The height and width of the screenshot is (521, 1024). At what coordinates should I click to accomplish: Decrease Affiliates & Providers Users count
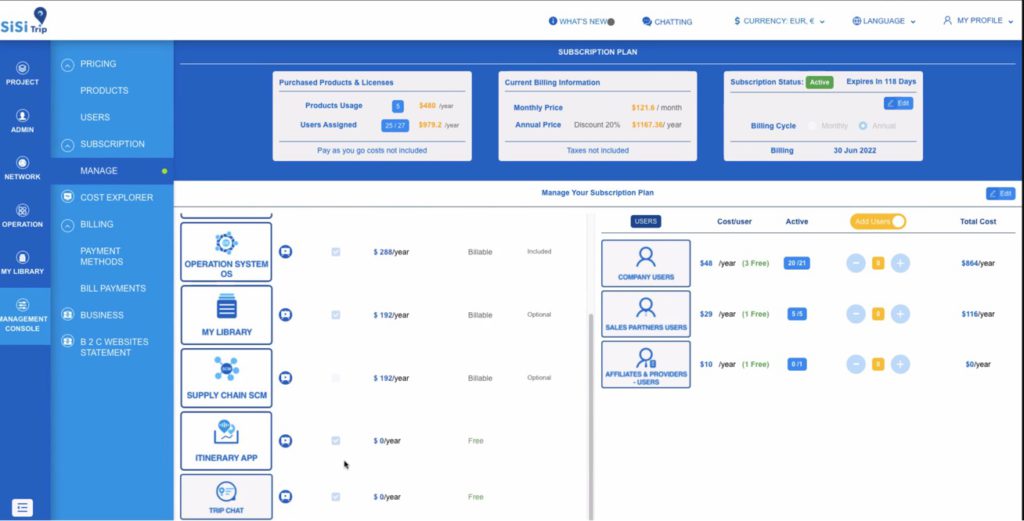tap(856, 364)
